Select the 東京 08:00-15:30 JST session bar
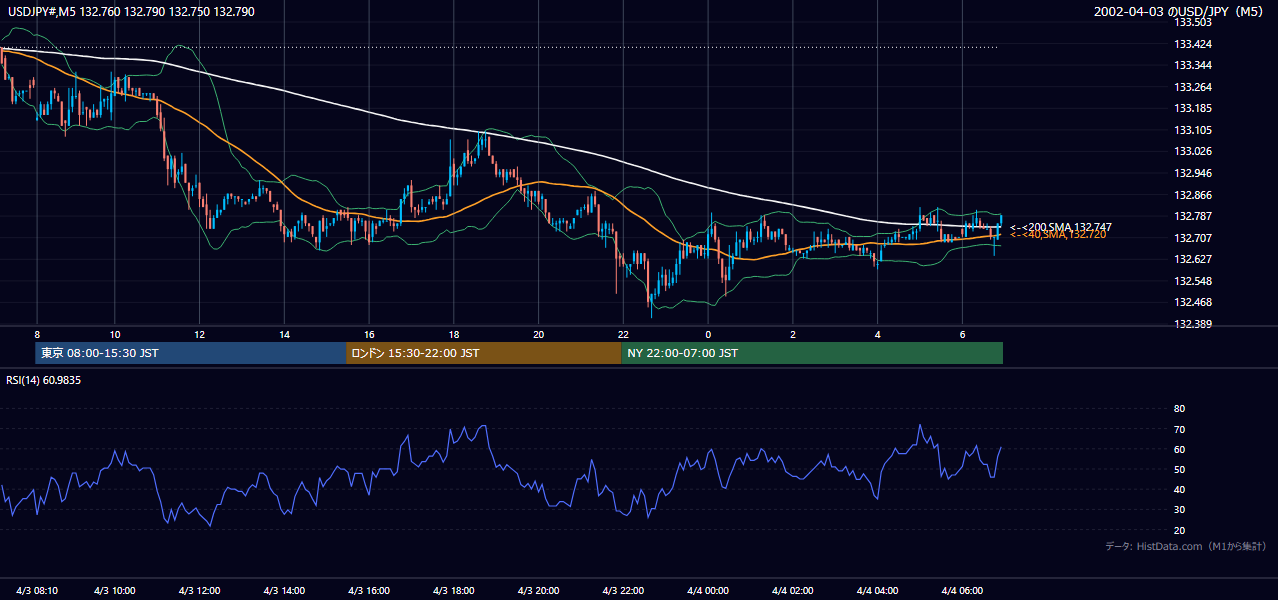This screenshot has height=600, width=1278. 190,353
